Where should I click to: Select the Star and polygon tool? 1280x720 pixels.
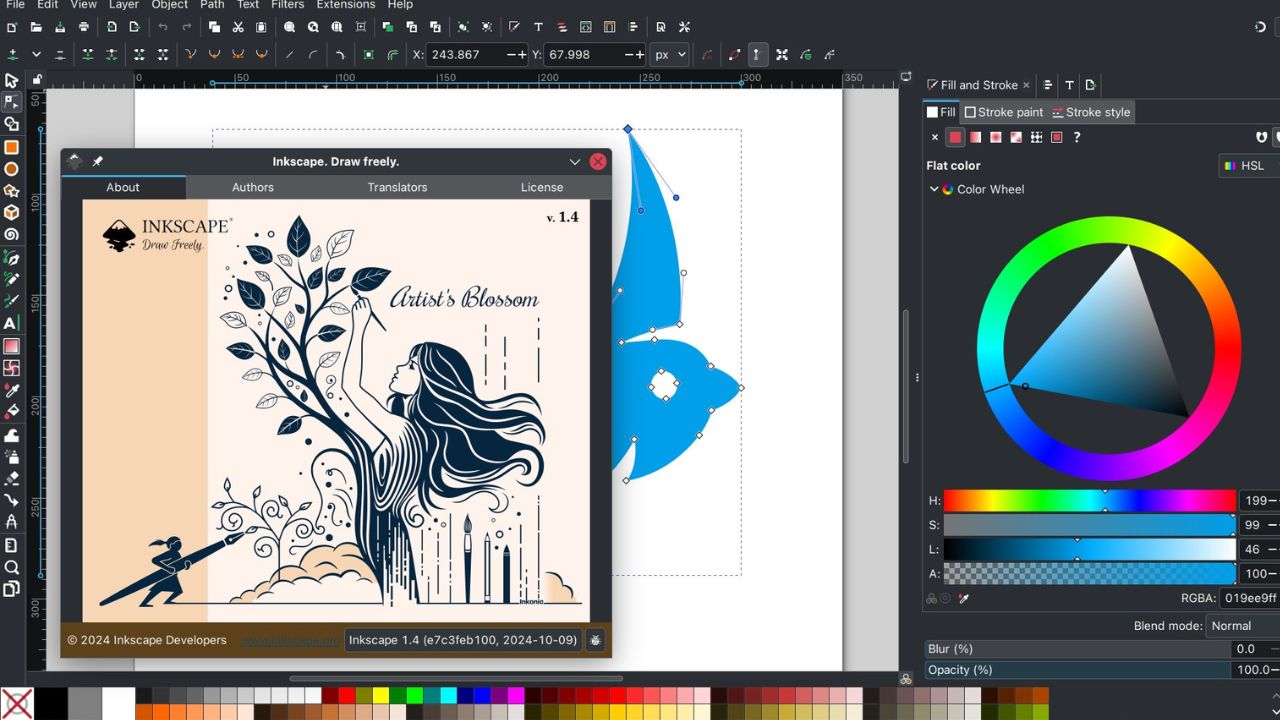pos(11,191)
